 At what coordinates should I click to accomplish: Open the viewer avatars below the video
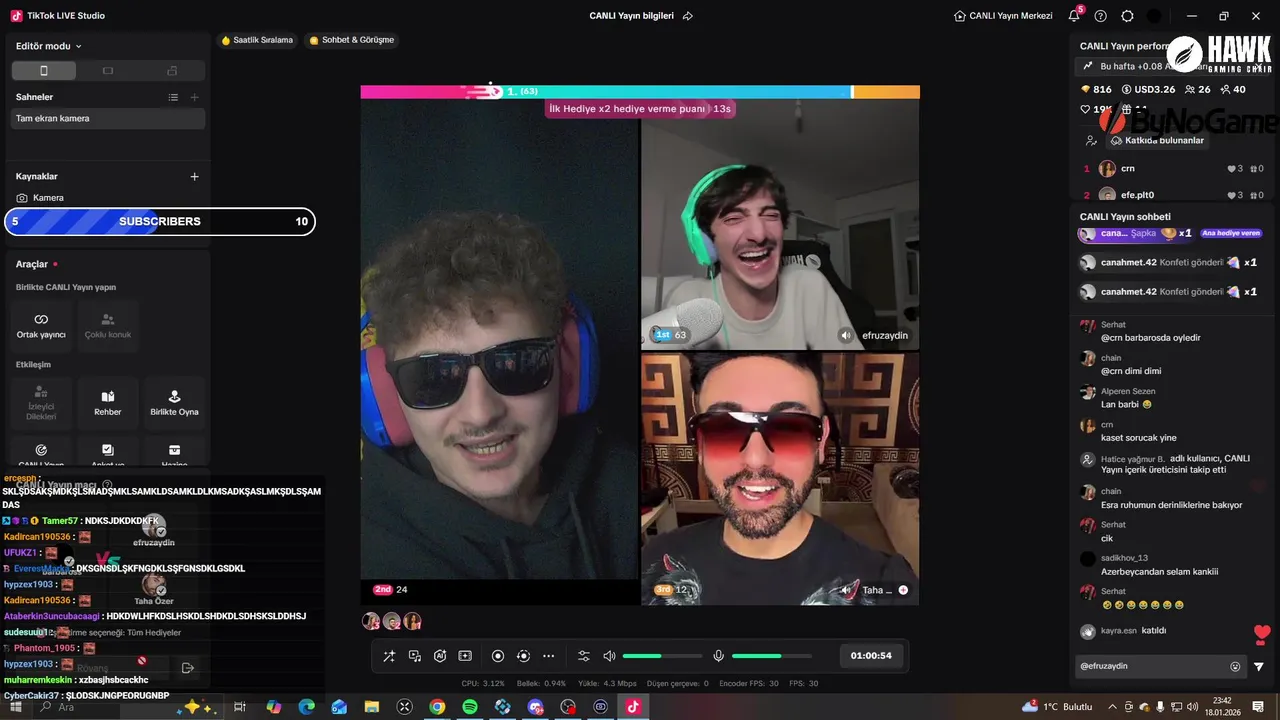tap(391, 621)
